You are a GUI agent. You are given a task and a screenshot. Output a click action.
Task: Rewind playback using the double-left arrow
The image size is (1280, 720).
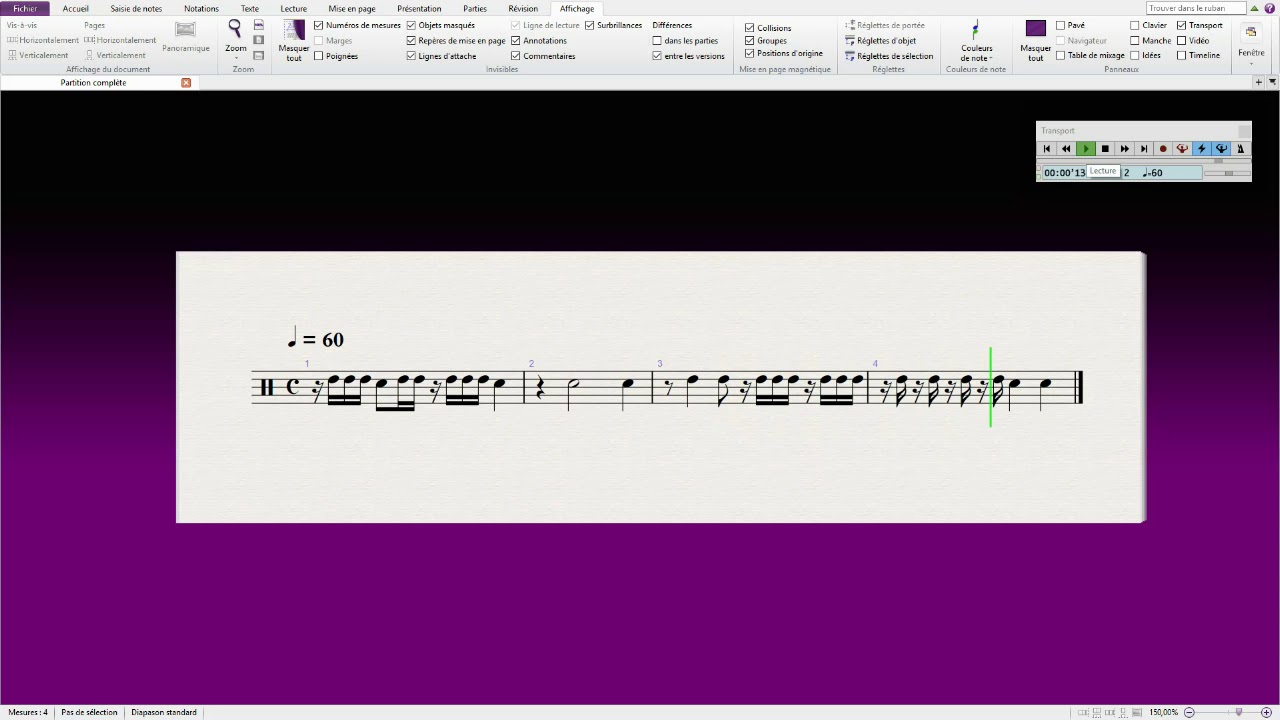(x=1066, y=149)
